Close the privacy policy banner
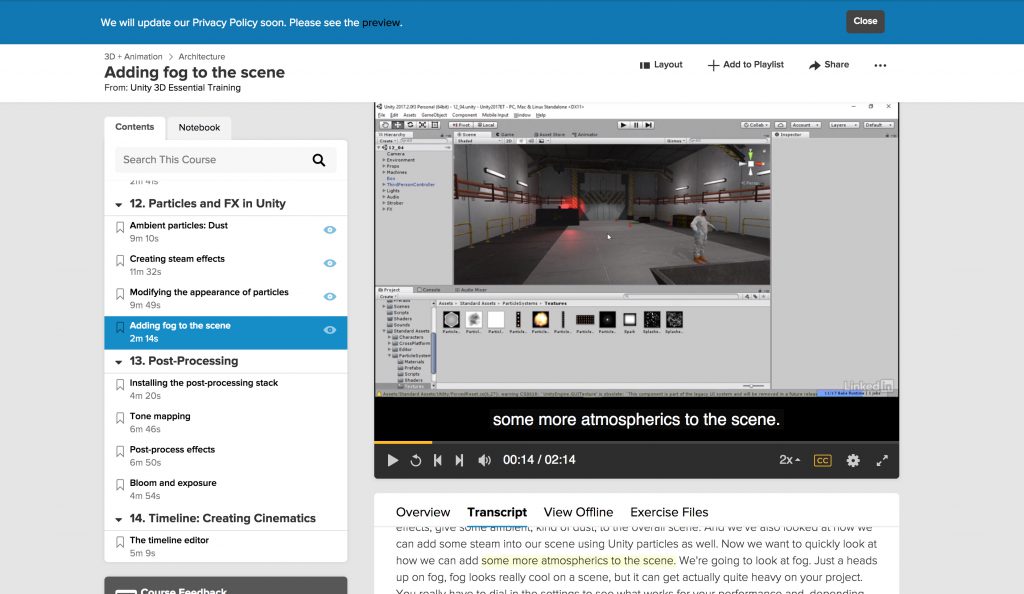This screenshot has height=594, width=1024. click(x=865, y=22)
